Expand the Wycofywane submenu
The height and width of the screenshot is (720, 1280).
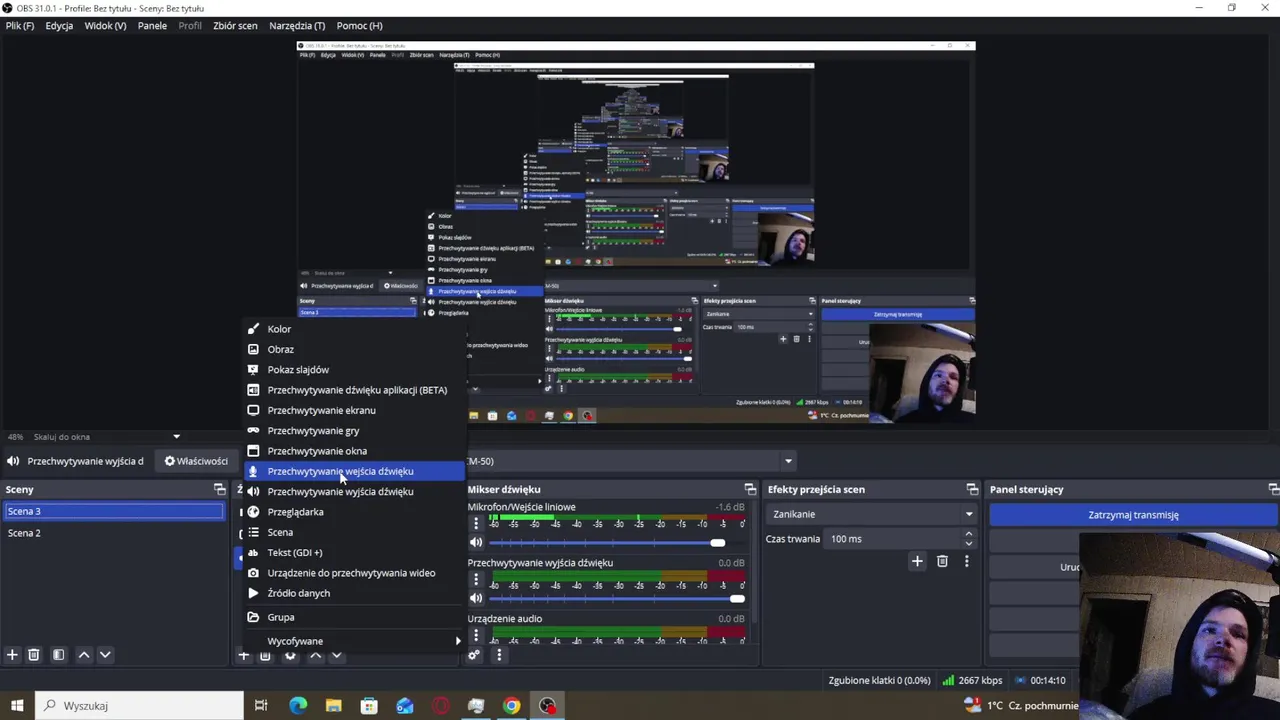tap(356, 641)
